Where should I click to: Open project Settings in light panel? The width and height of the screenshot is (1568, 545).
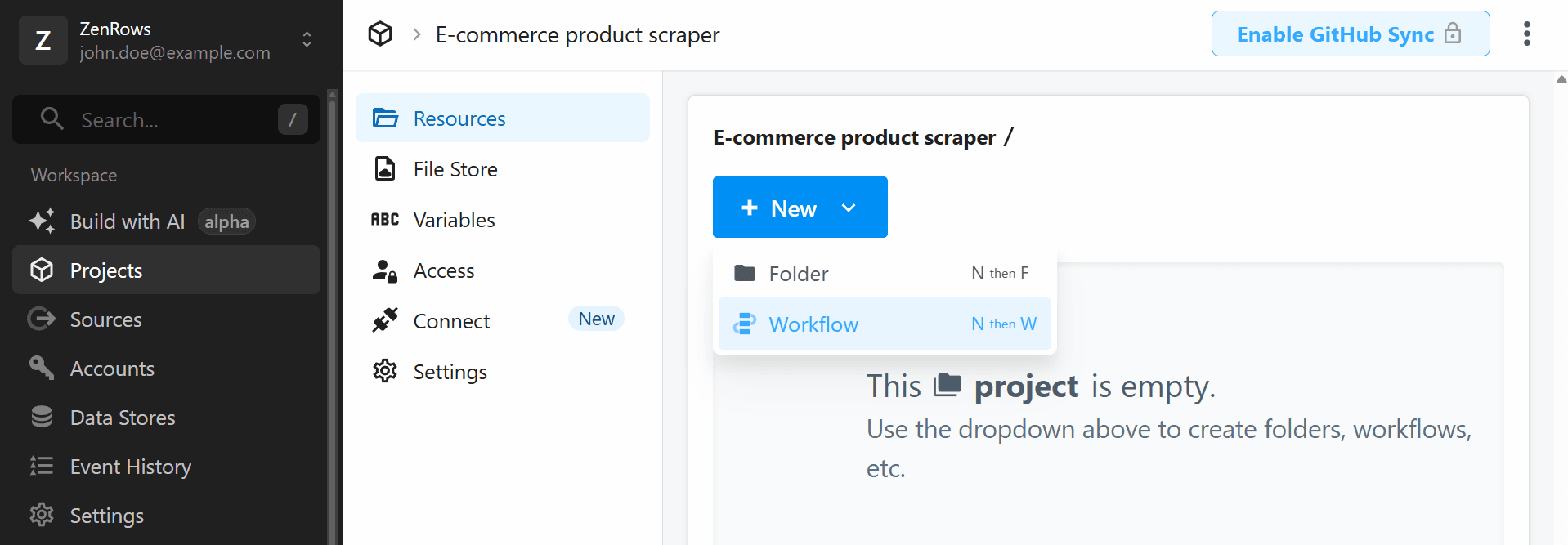[503, 372]
